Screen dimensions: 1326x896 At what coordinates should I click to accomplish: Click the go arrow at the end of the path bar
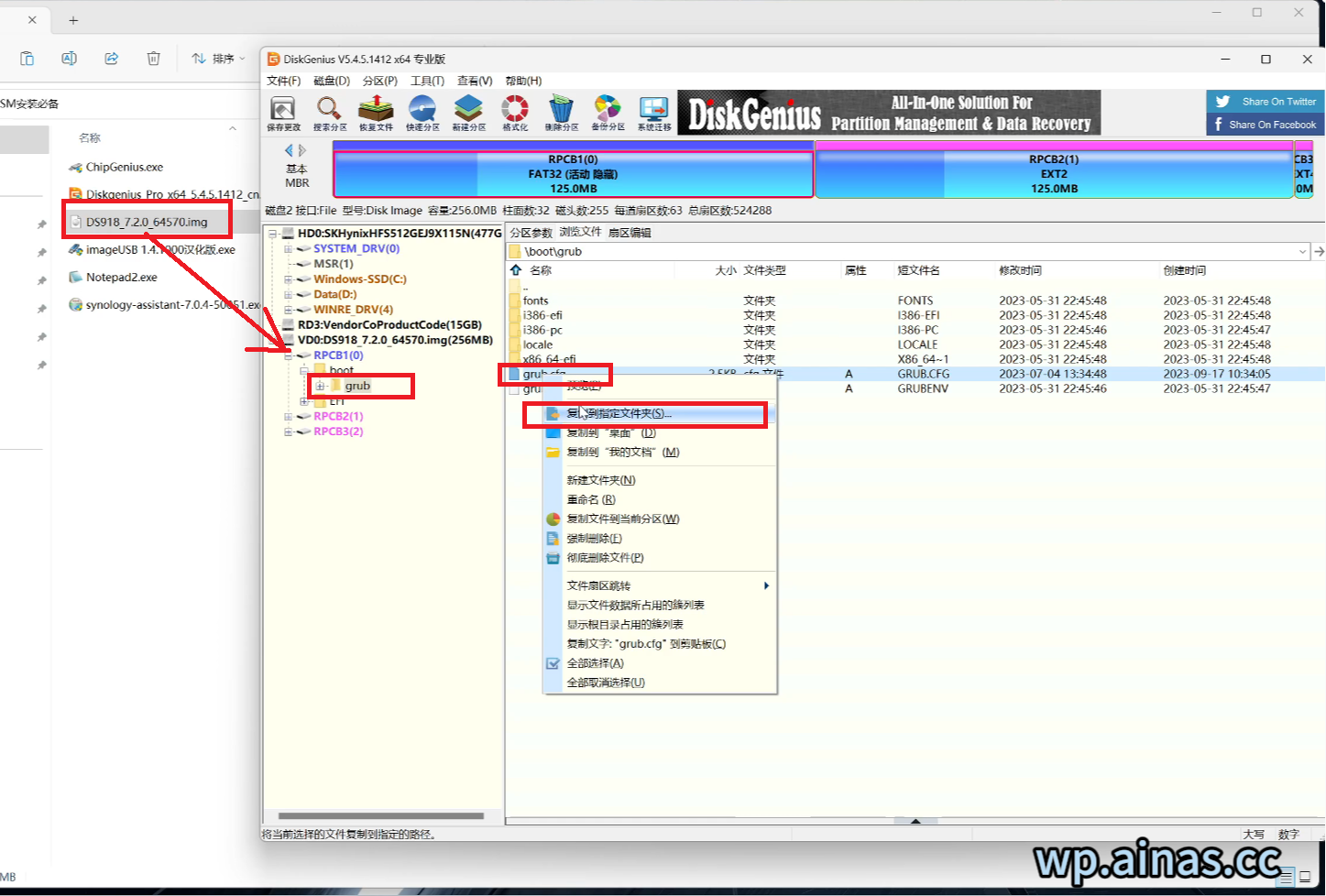coord(1319,251)
